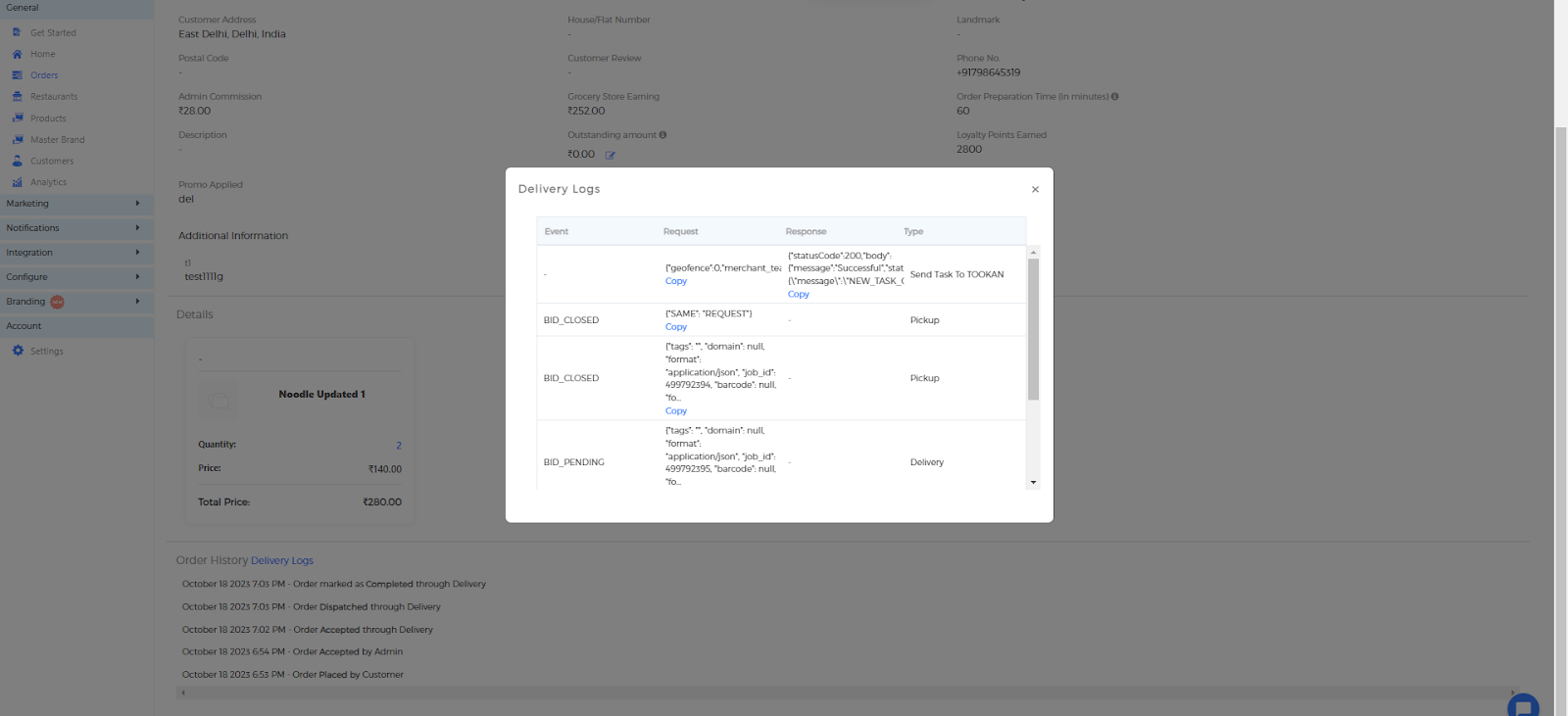Click the Home house icon
The image size is (1568, 716).
click(x=17, y=54)
